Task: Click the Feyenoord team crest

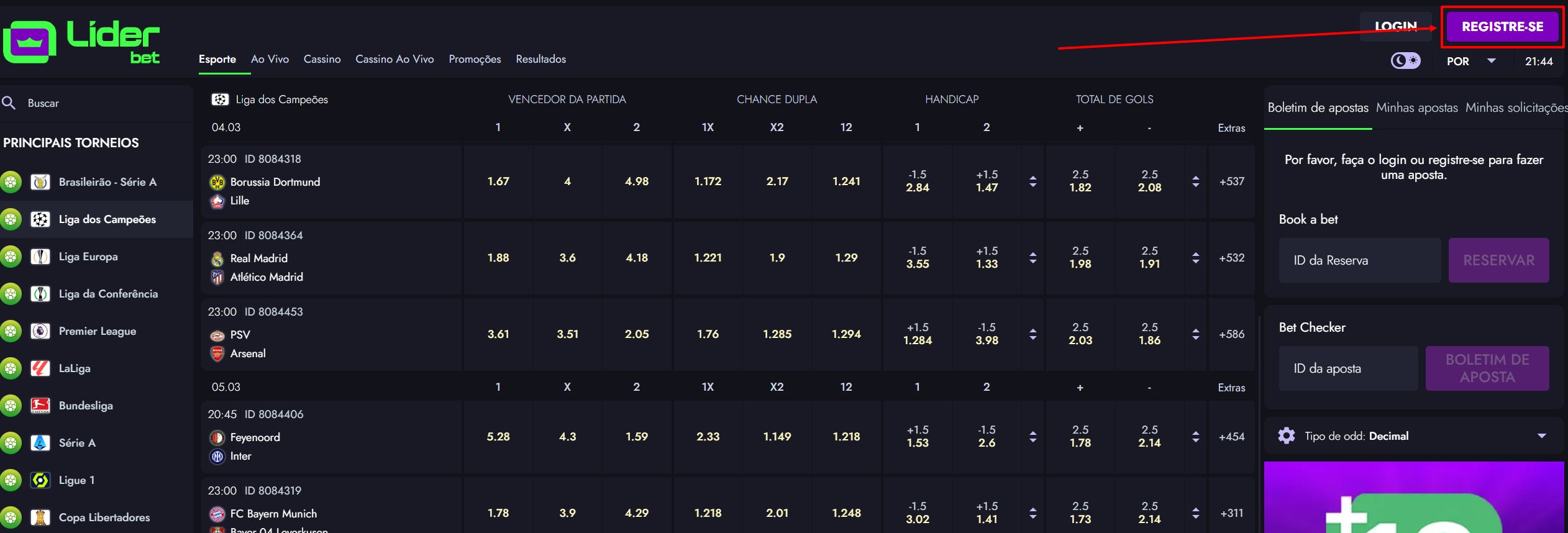Action: click(x=217, y=437)
